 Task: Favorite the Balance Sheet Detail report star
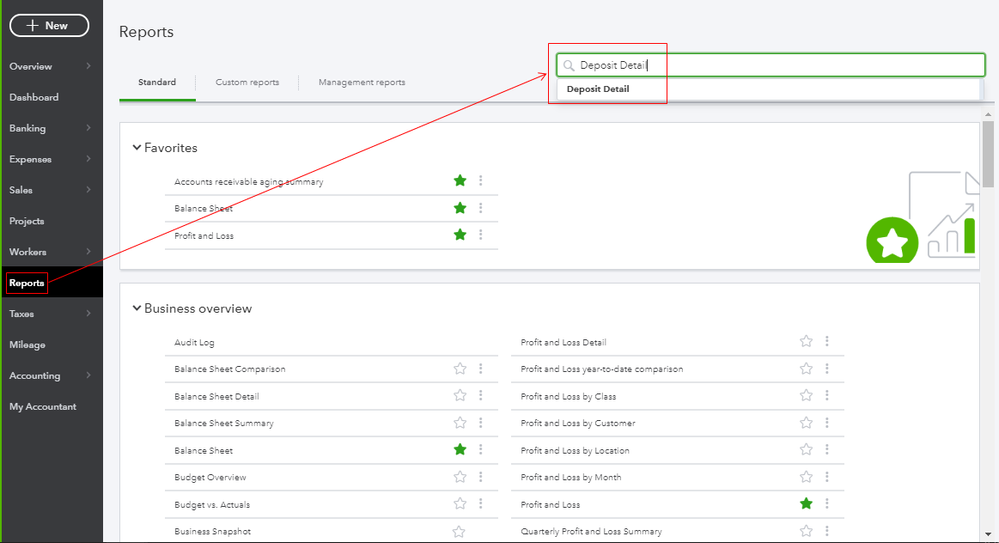[460, 396]
